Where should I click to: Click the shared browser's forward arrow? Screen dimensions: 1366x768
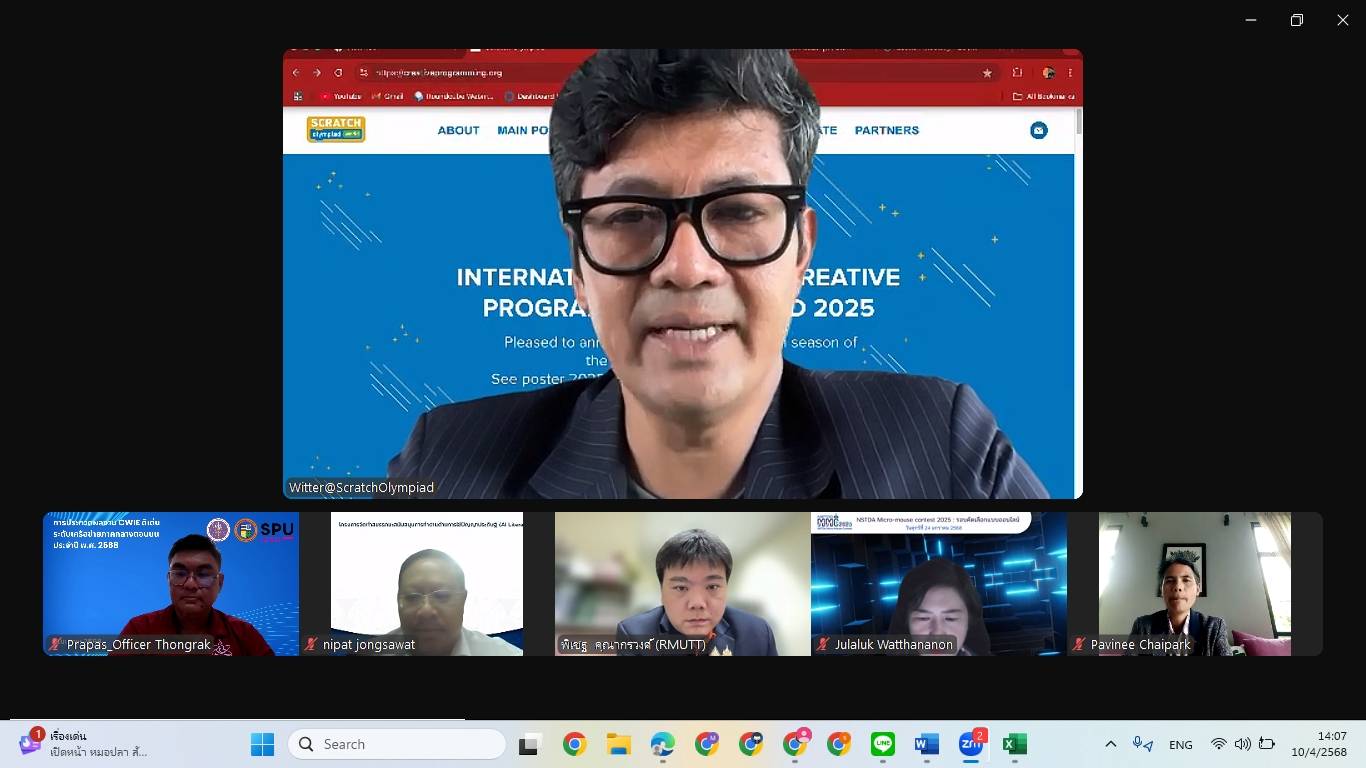[x=317, y=72]
